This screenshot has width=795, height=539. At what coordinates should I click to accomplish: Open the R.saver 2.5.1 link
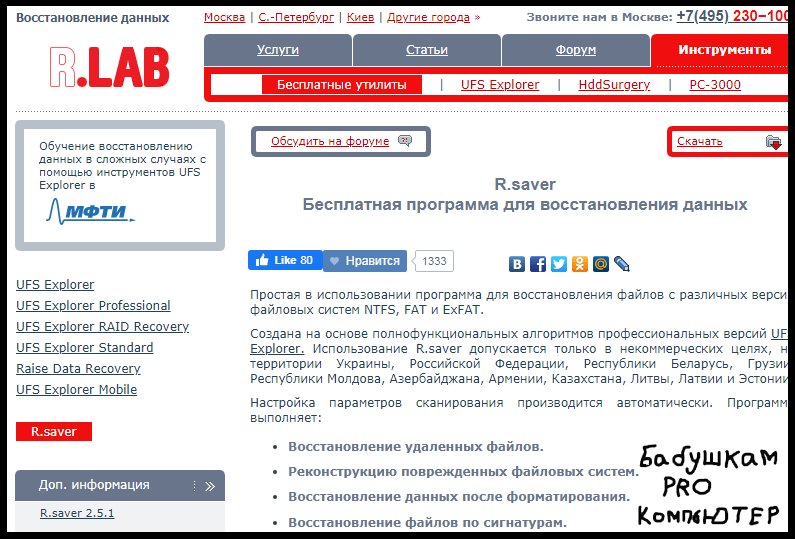pos(77,513)
